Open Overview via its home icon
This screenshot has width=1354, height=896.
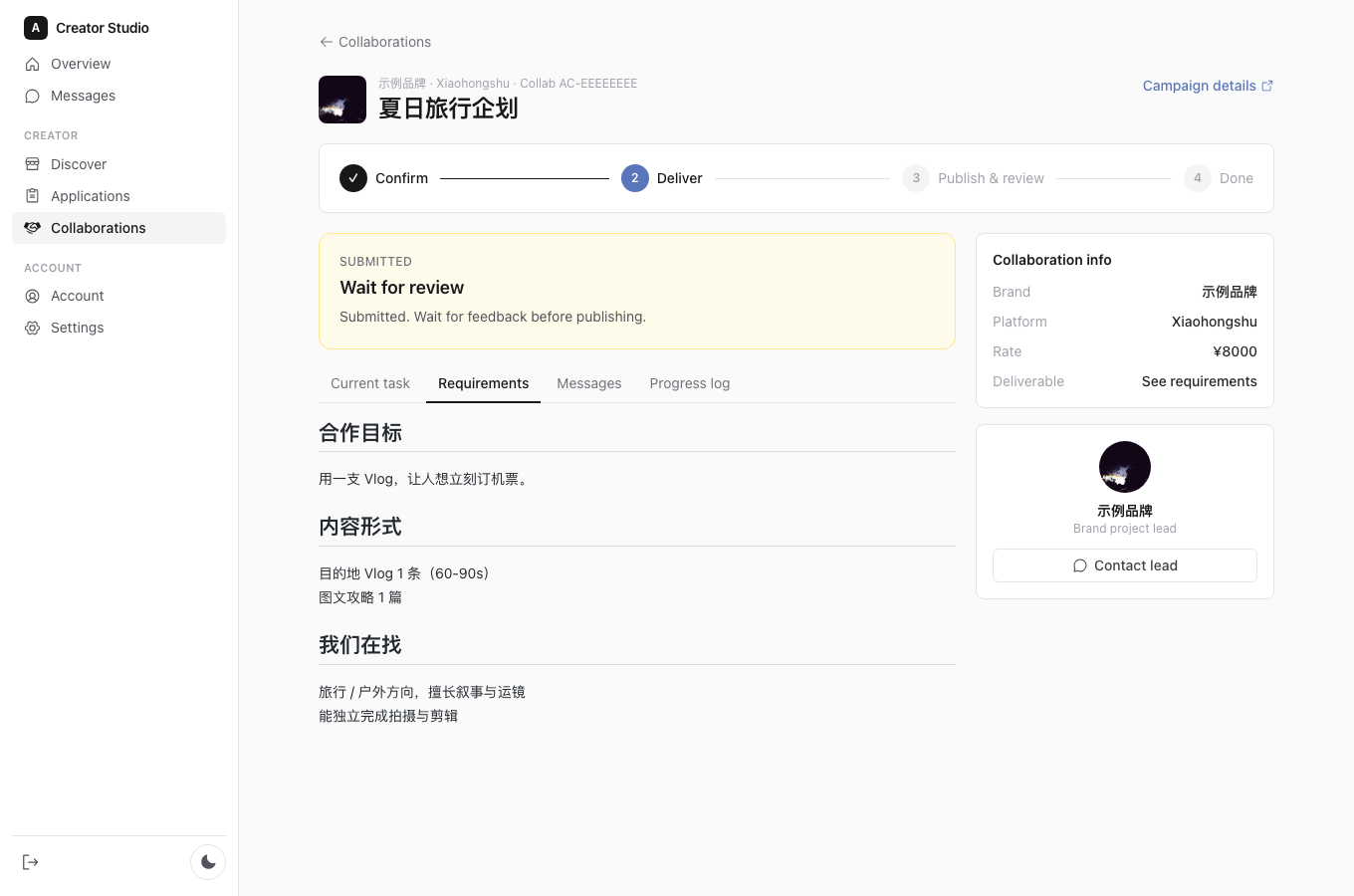tap(32, 64)
